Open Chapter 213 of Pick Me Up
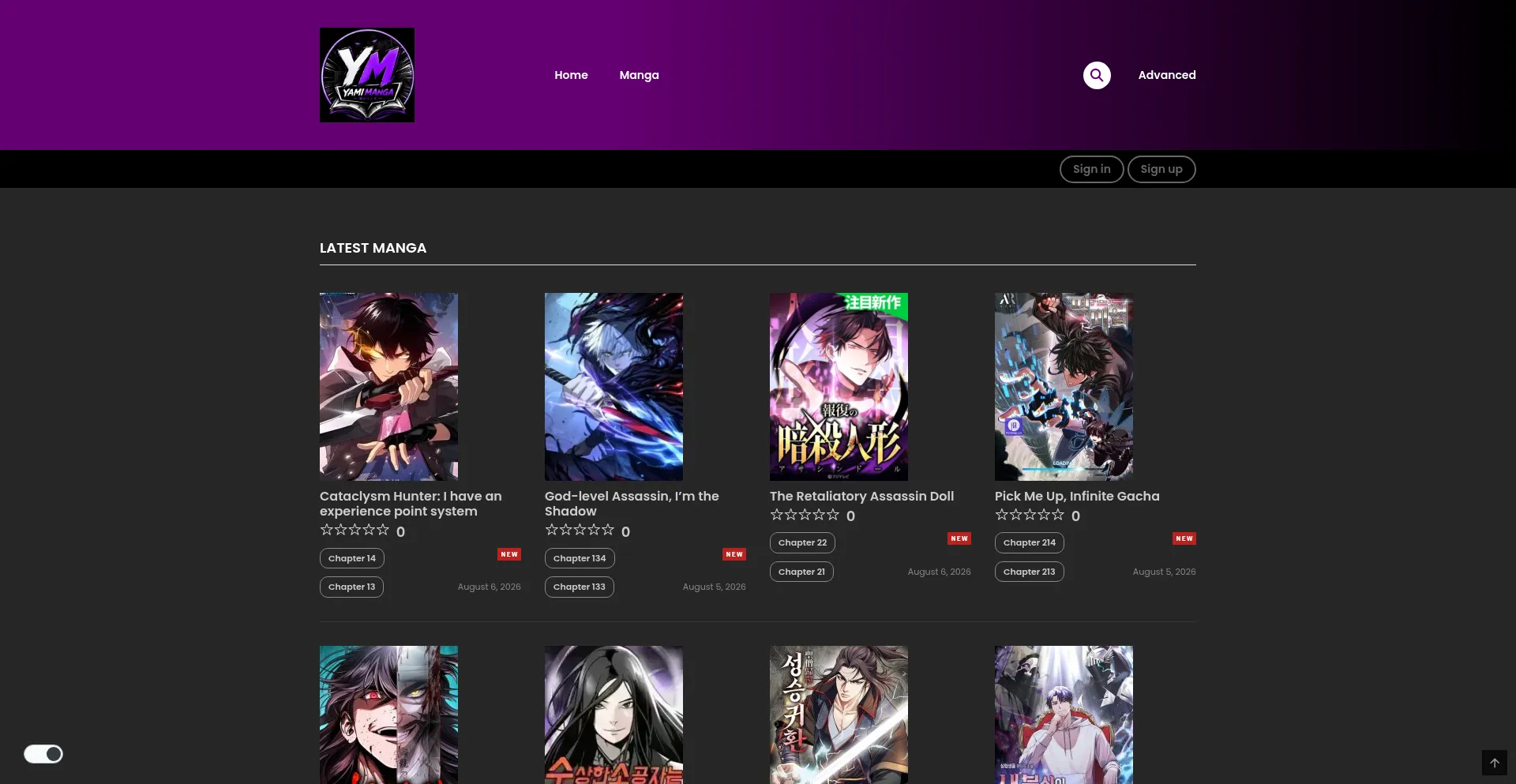 (x=1029, y=572)
